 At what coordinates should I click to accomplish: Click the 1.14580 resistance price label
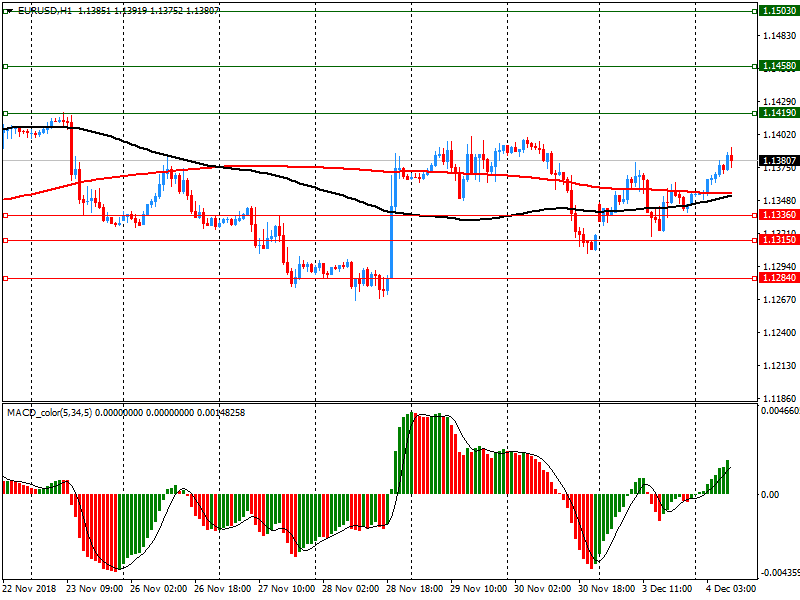(777, 66)
